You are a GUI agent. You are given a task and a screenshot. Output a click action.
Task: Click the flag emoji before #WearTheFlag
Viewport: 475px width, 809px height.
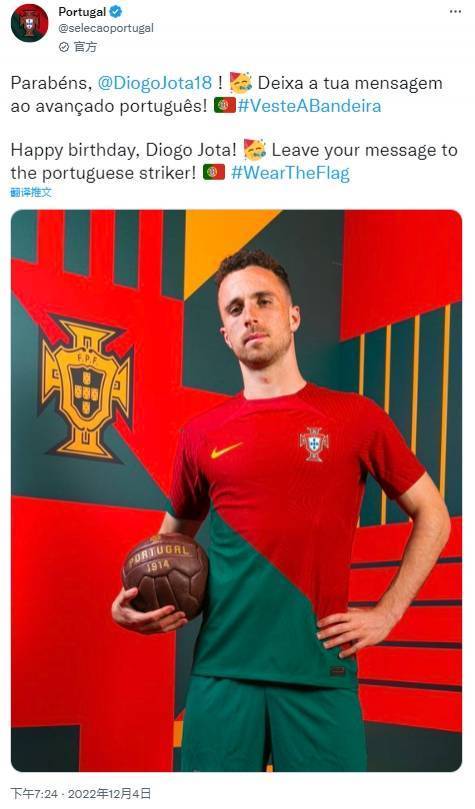(x=214, y=172)
